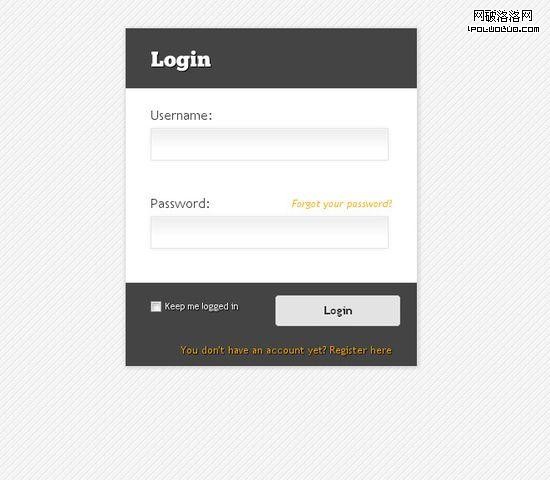The height and width of the screenshot is (480, 550).
Task: Click the 'You don't have an account yet?' text
Action: coord(253,350)
